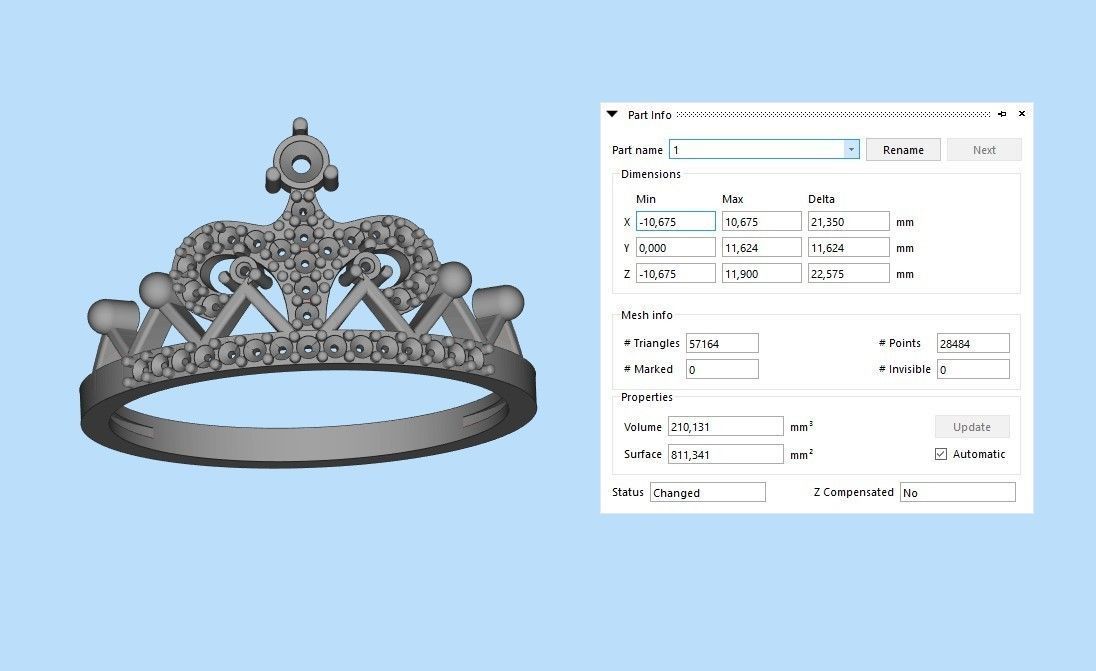Click the Mesh info group label
Viewport: 1096px width, 671px height.
tap(647, 315)
